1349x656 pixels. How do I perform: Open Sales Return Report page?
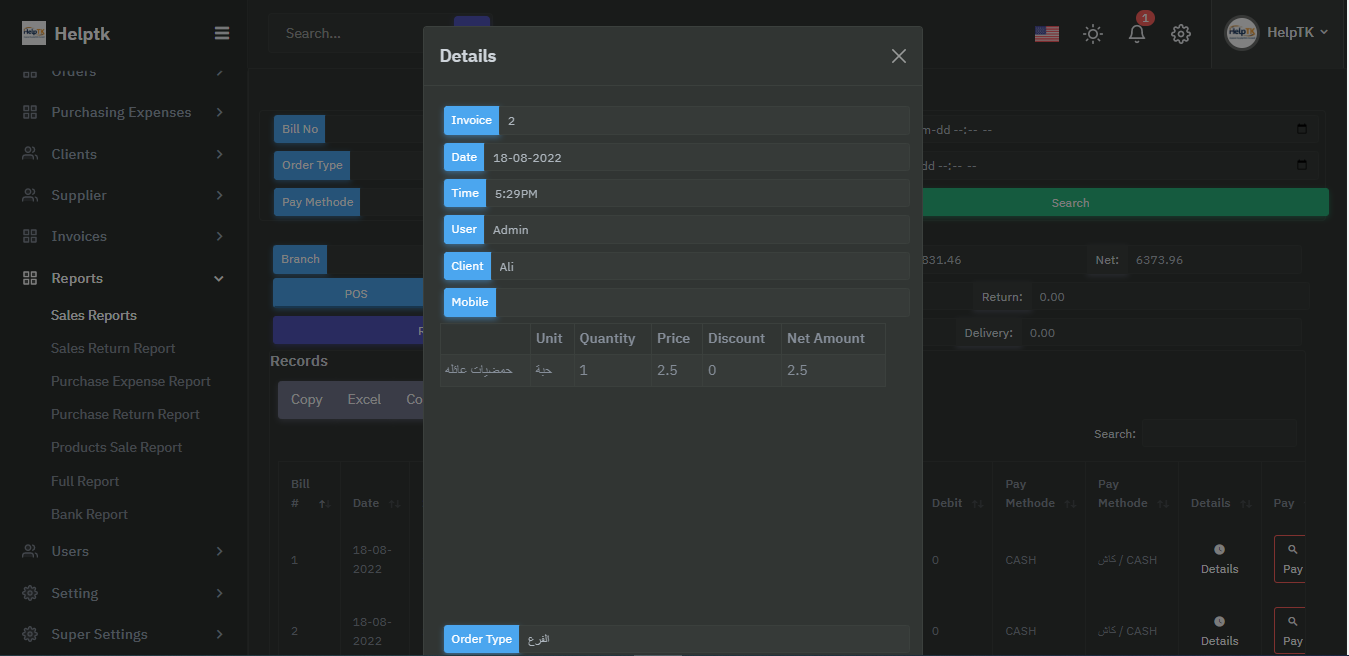113,348
